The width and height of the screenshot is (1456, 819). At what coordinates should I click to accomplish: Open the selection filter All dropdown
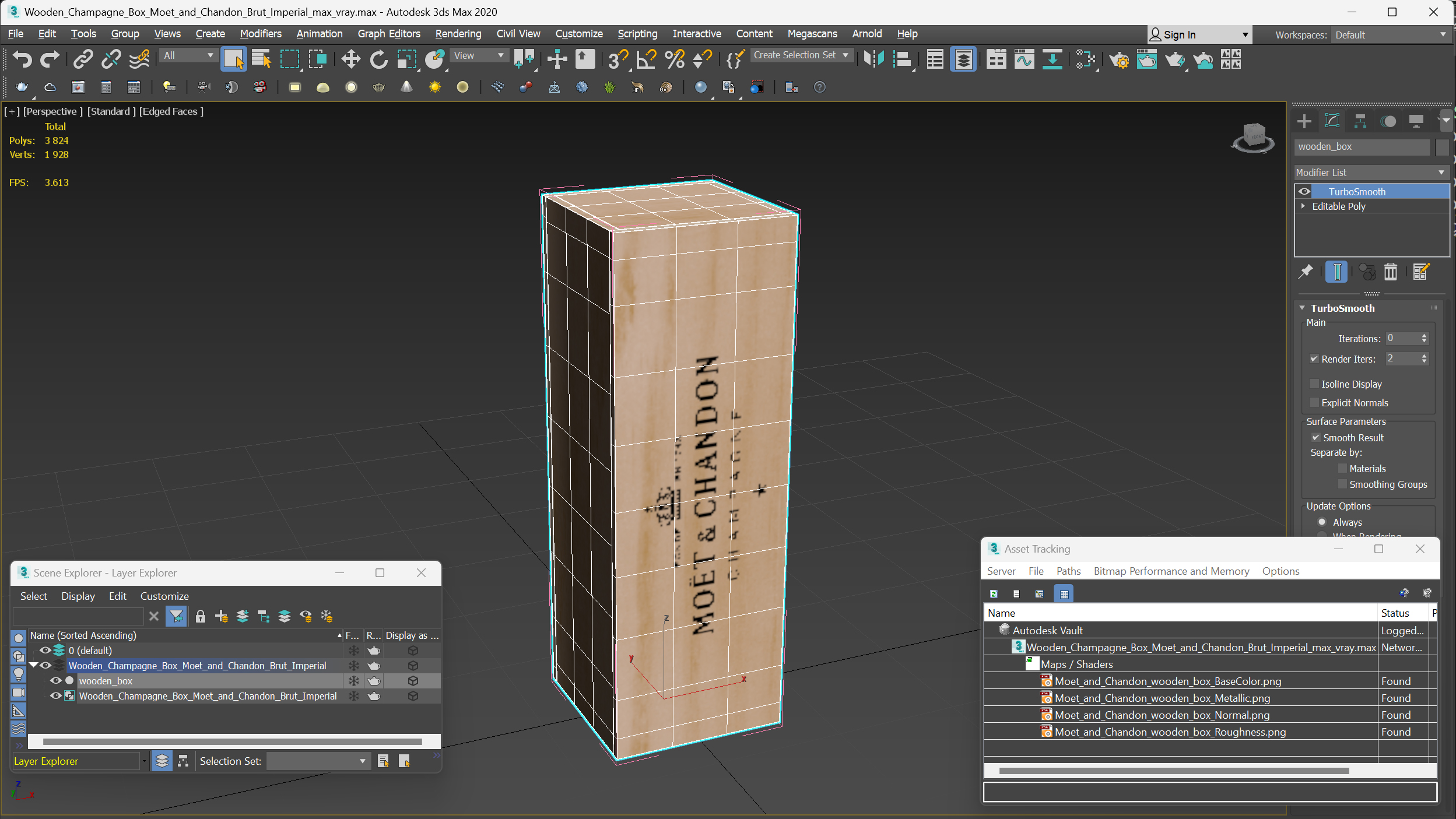pyautogui.click(x=188, y=55)
